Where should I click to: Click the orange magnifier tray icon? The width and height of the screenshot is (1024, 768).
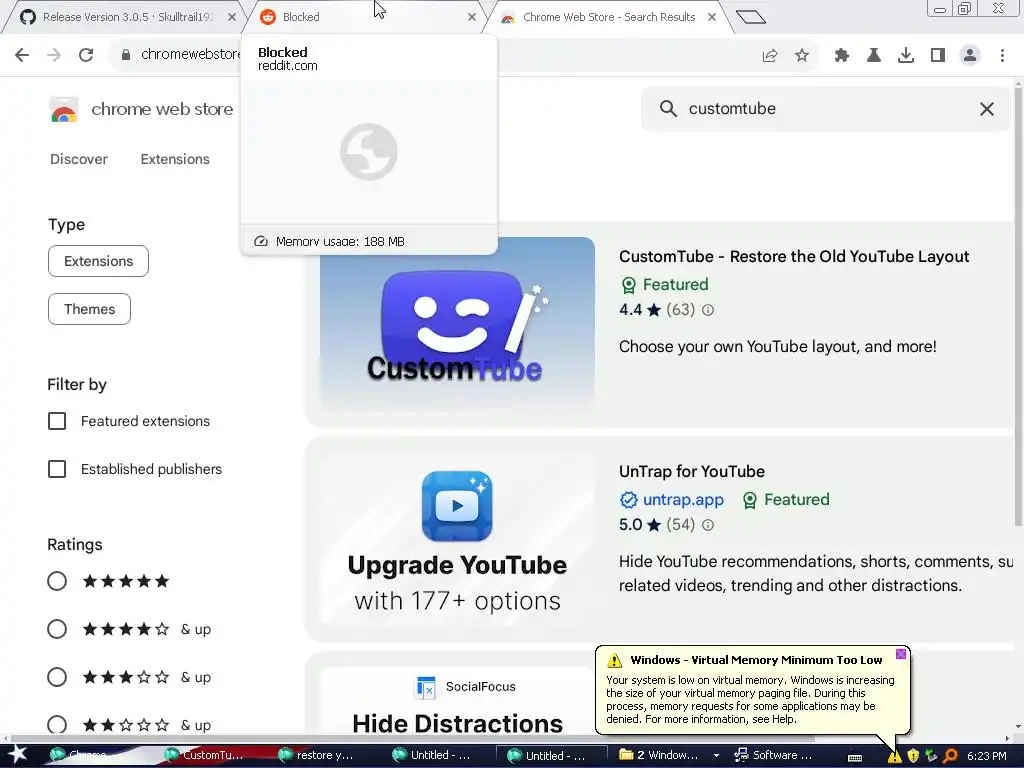tap(950, 756)
